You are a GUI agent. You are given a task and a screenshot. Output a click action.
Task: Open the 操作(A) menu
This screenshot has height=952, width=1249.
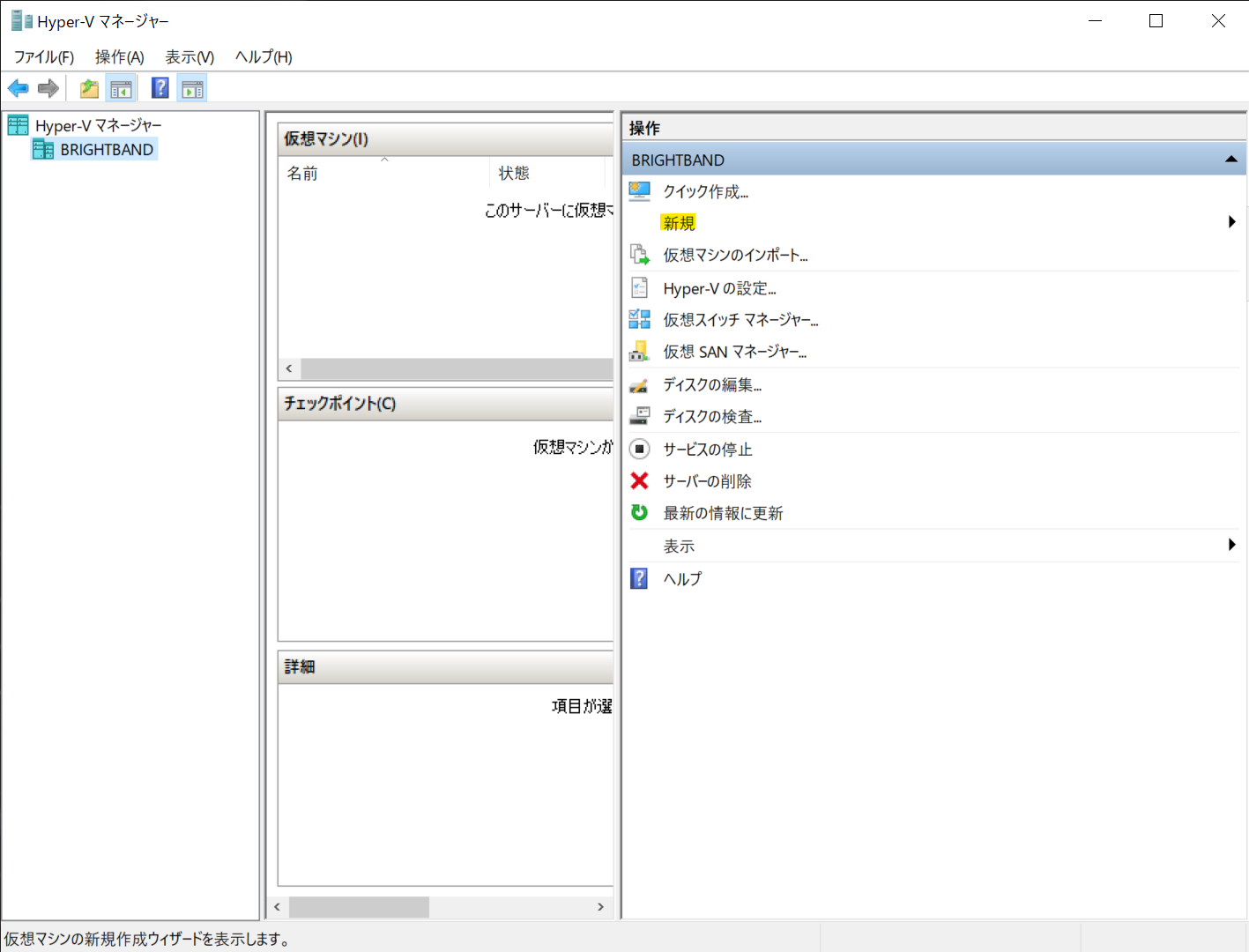120,56
